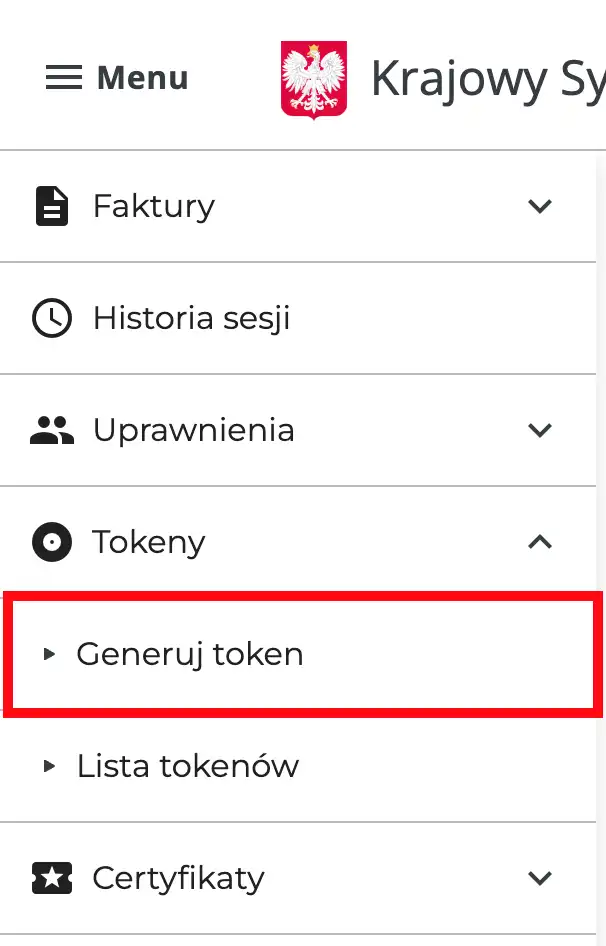Click the highlighted Generuj token link
Image resolution: width=606 pixels, height=946 pixels.
point(190,654)
